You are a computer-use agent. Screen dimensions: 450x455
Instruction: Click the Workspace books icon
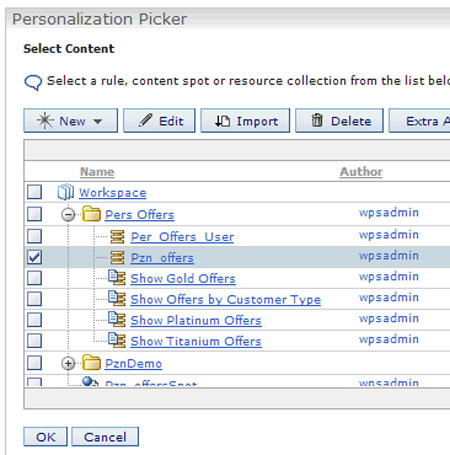66,192
